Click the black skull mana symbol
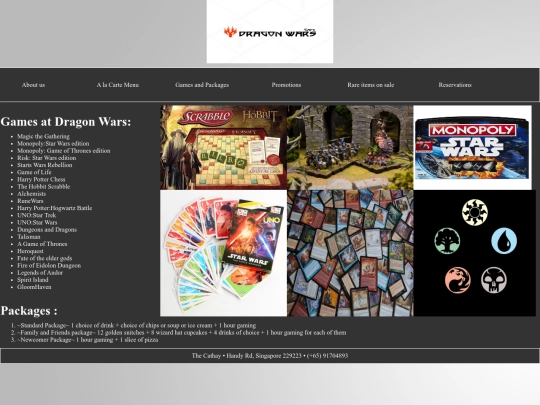 (x=494, y=280)
